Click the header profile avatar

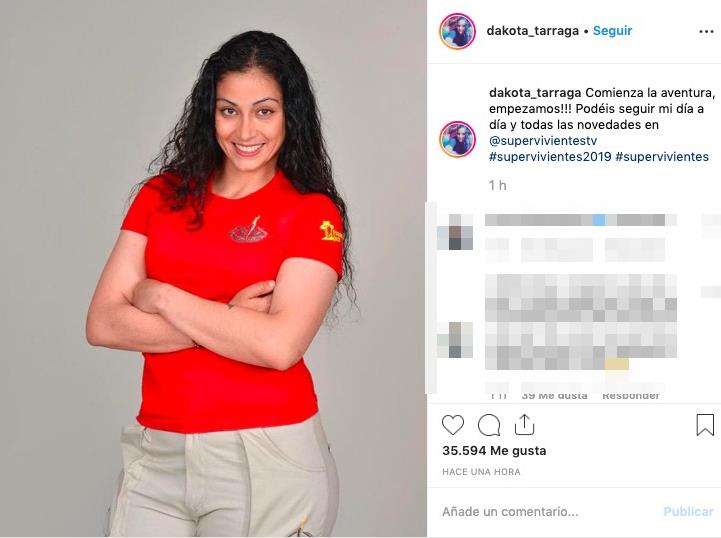(x=457, y=31)
